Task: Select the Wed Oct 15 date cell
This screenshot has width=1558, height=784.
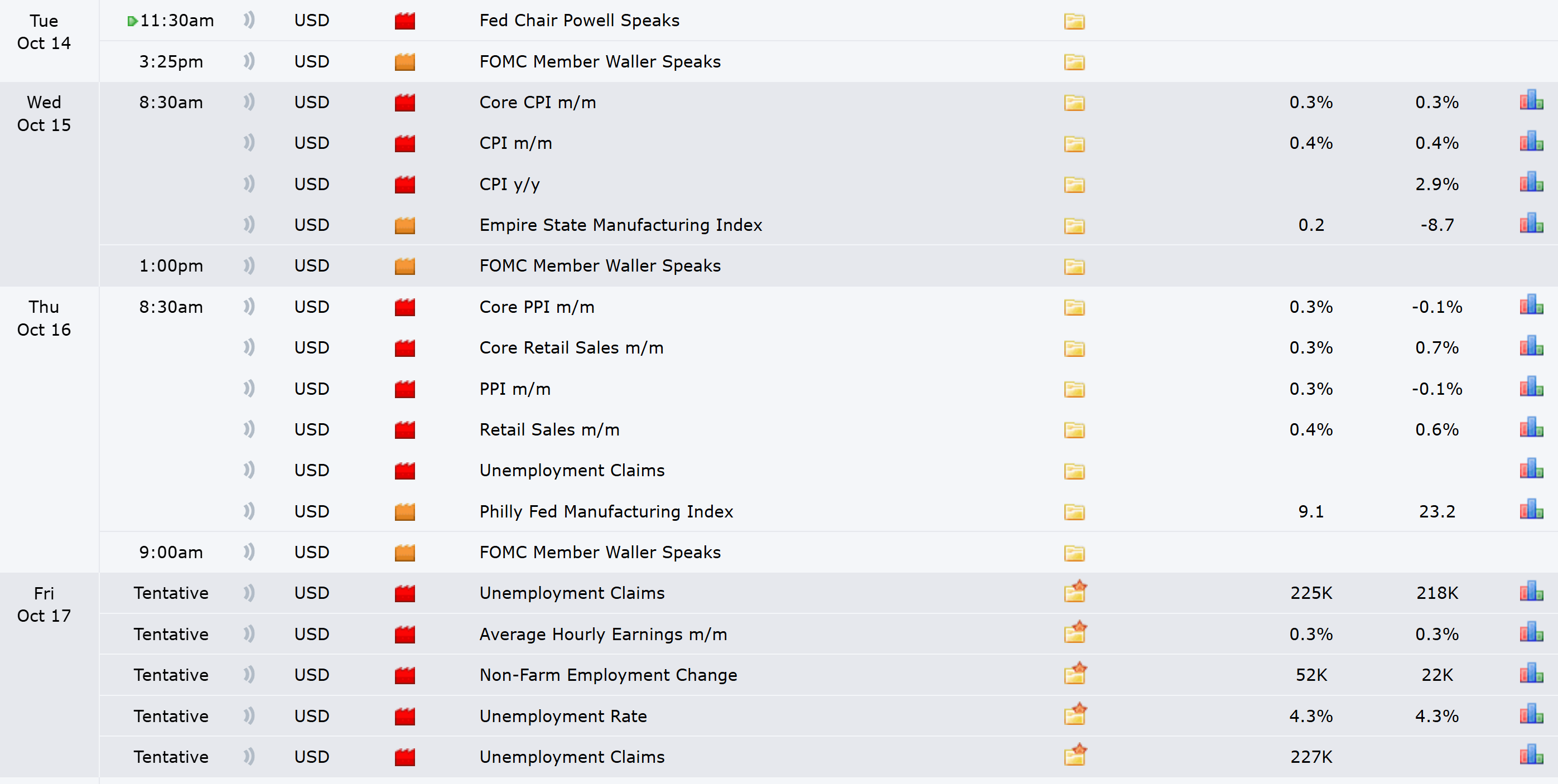Action: point(44,114)
